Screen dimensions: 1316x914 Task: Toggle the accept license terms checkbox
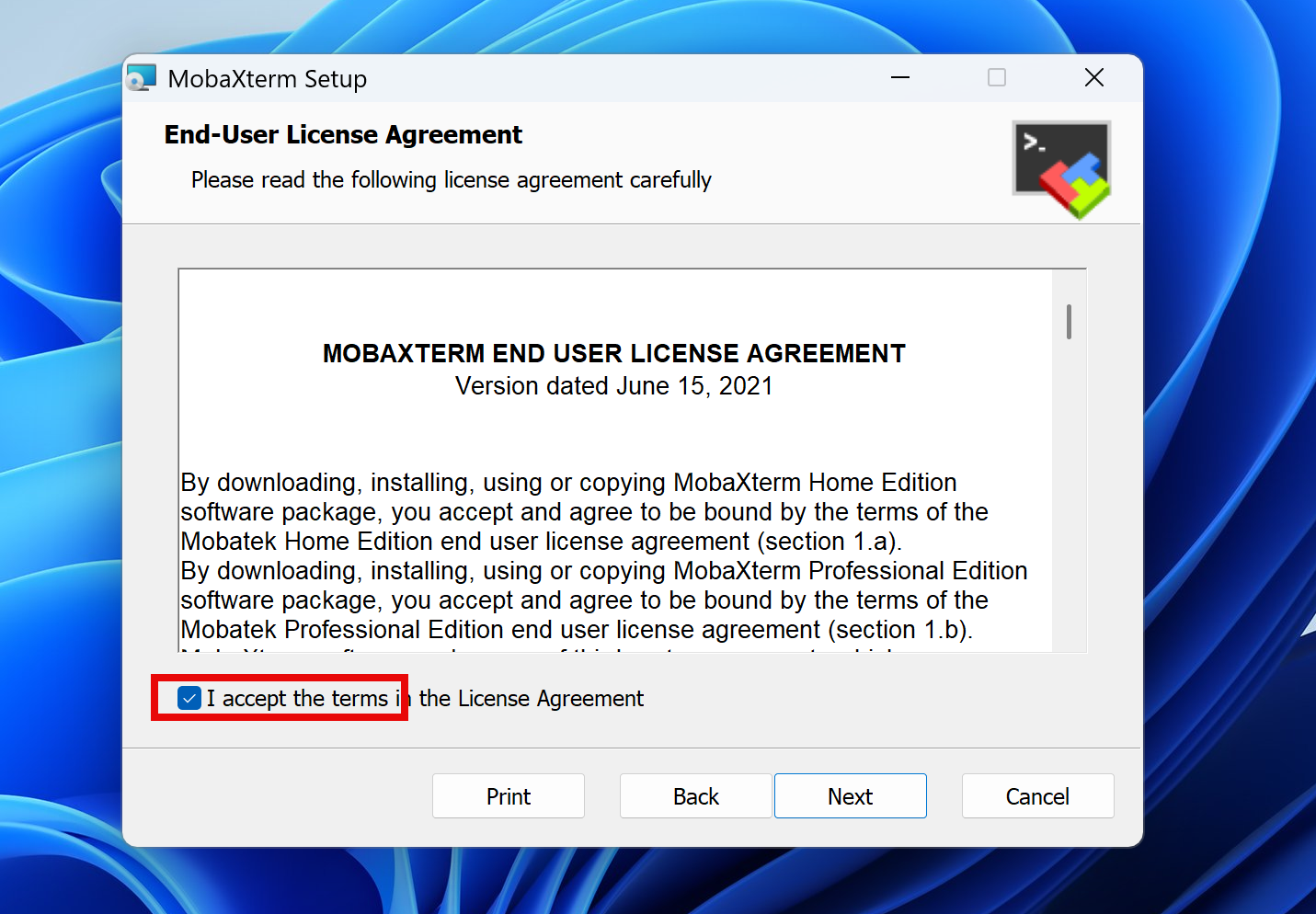pos(189,699)
